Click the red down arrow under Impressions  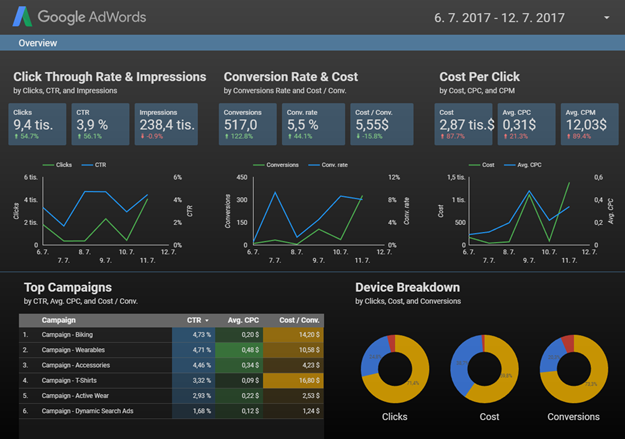click(142, 136)
